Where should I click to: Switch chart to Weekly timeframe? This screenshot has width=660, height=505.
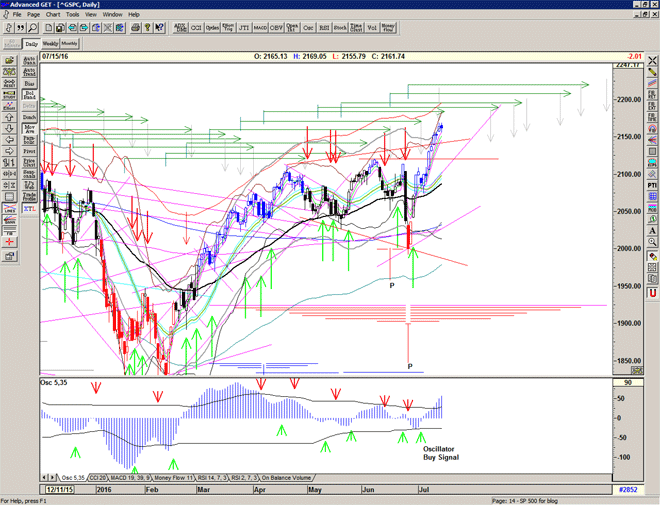pyautogui.click(x=49, y=44)
